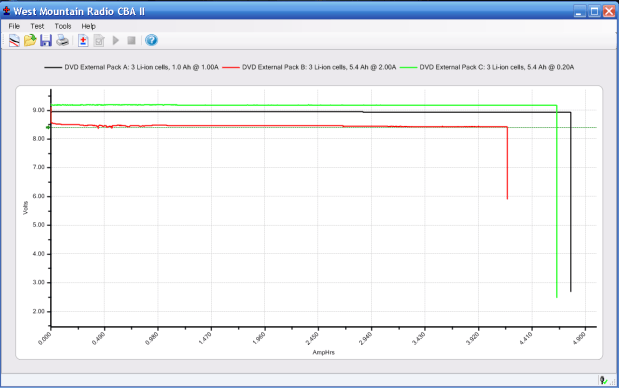Open the Help menu
The width and height of the screenshot is (619, 388).
(88, 26)
